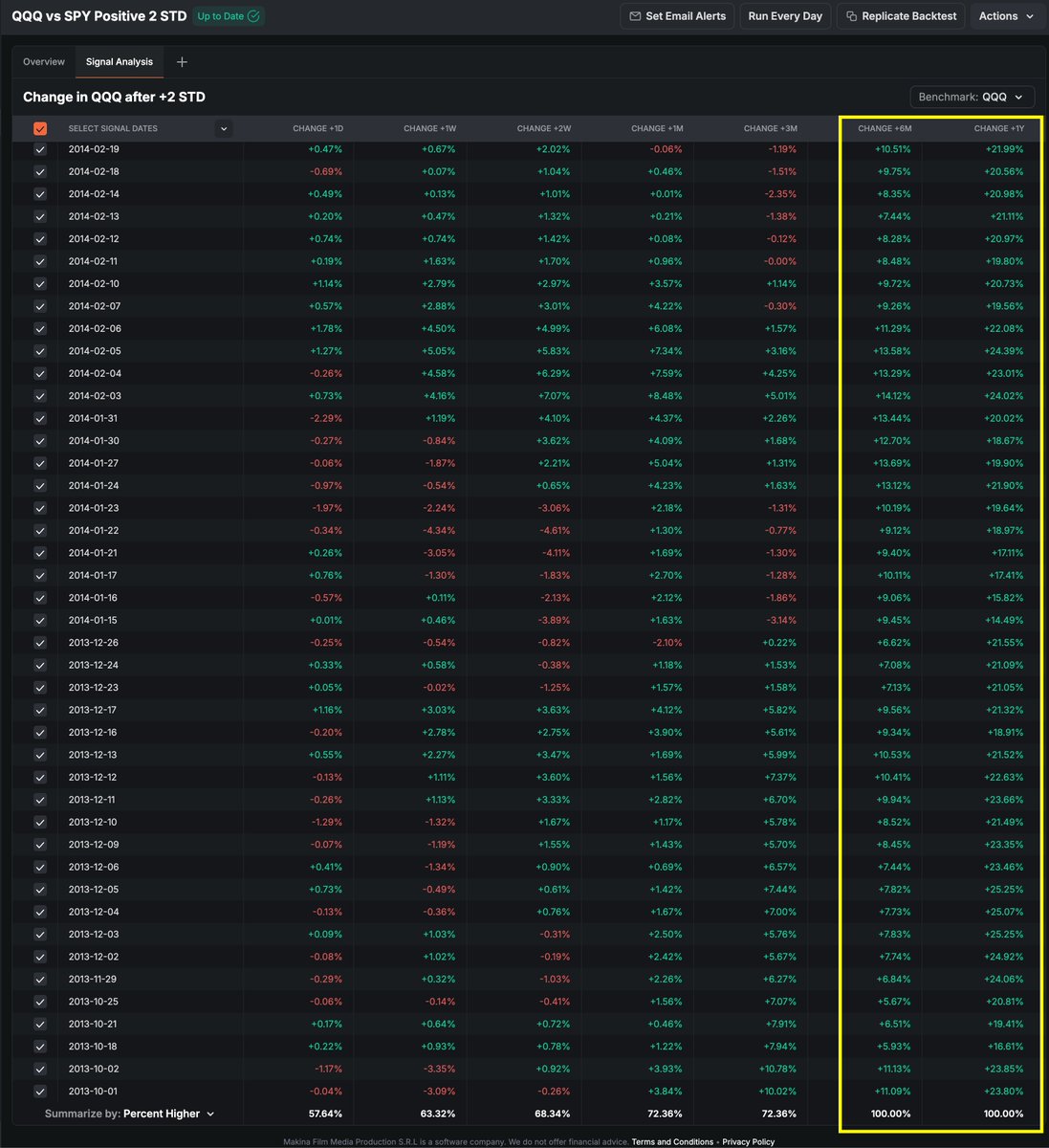Viewport: 1049px width, 1148px height.
Task: Sort by the CHANGE +6M column header
Action: coord(885,128)
